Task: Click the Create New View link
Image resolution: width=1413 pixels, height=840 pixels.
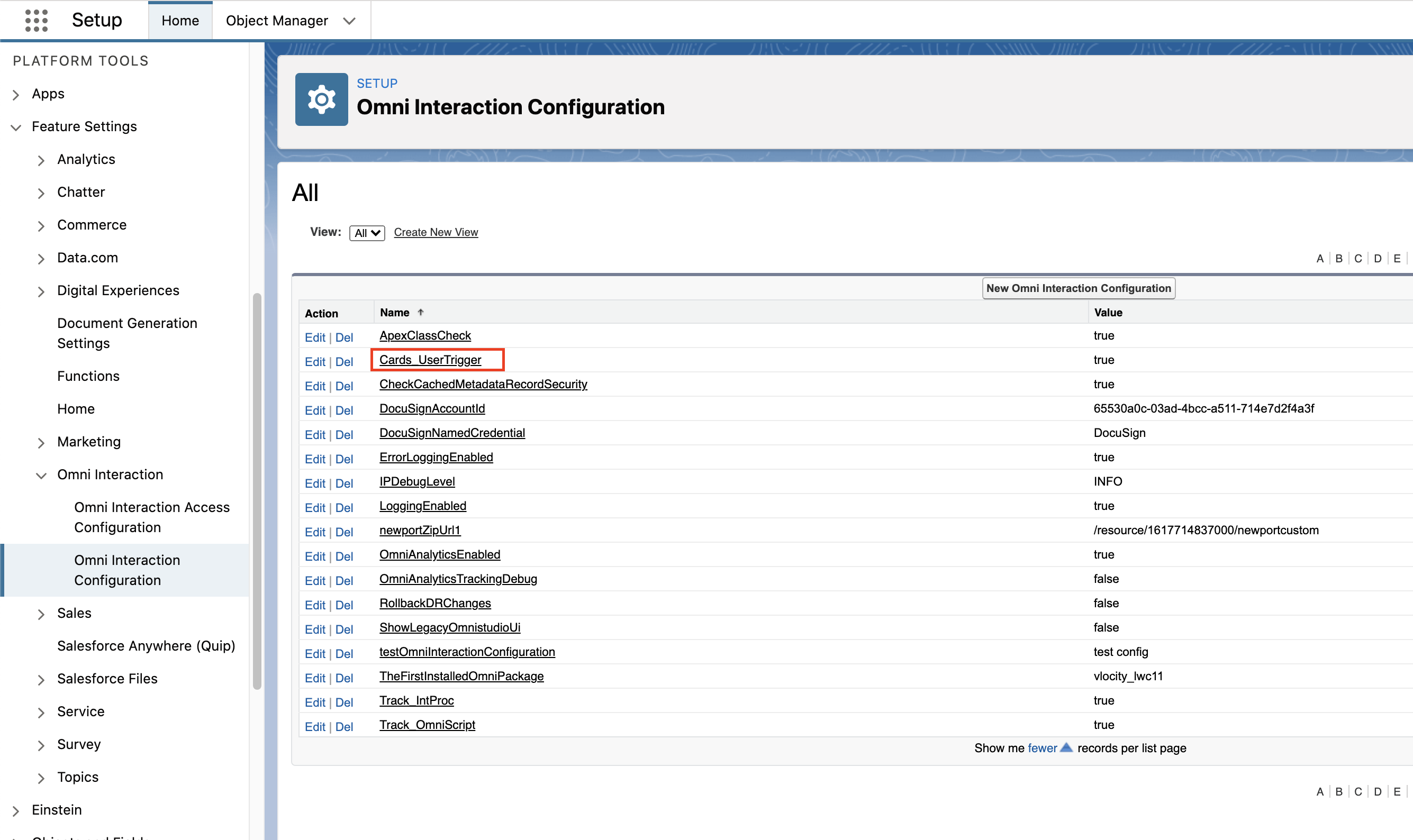Action: (x=436, y=232)
